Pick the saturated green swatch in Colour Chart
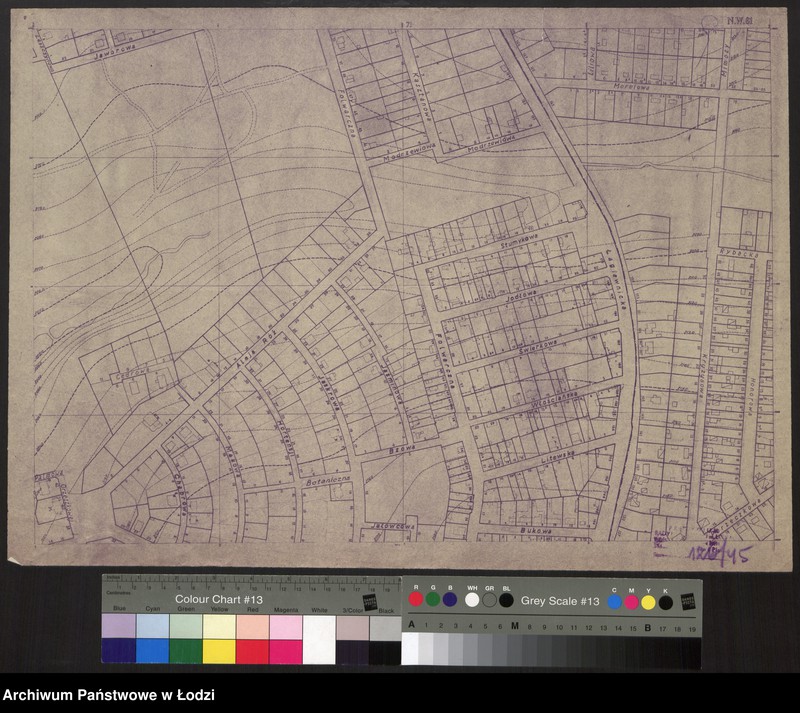The width and height of the screenshot is (800, 713). point(185,651)
